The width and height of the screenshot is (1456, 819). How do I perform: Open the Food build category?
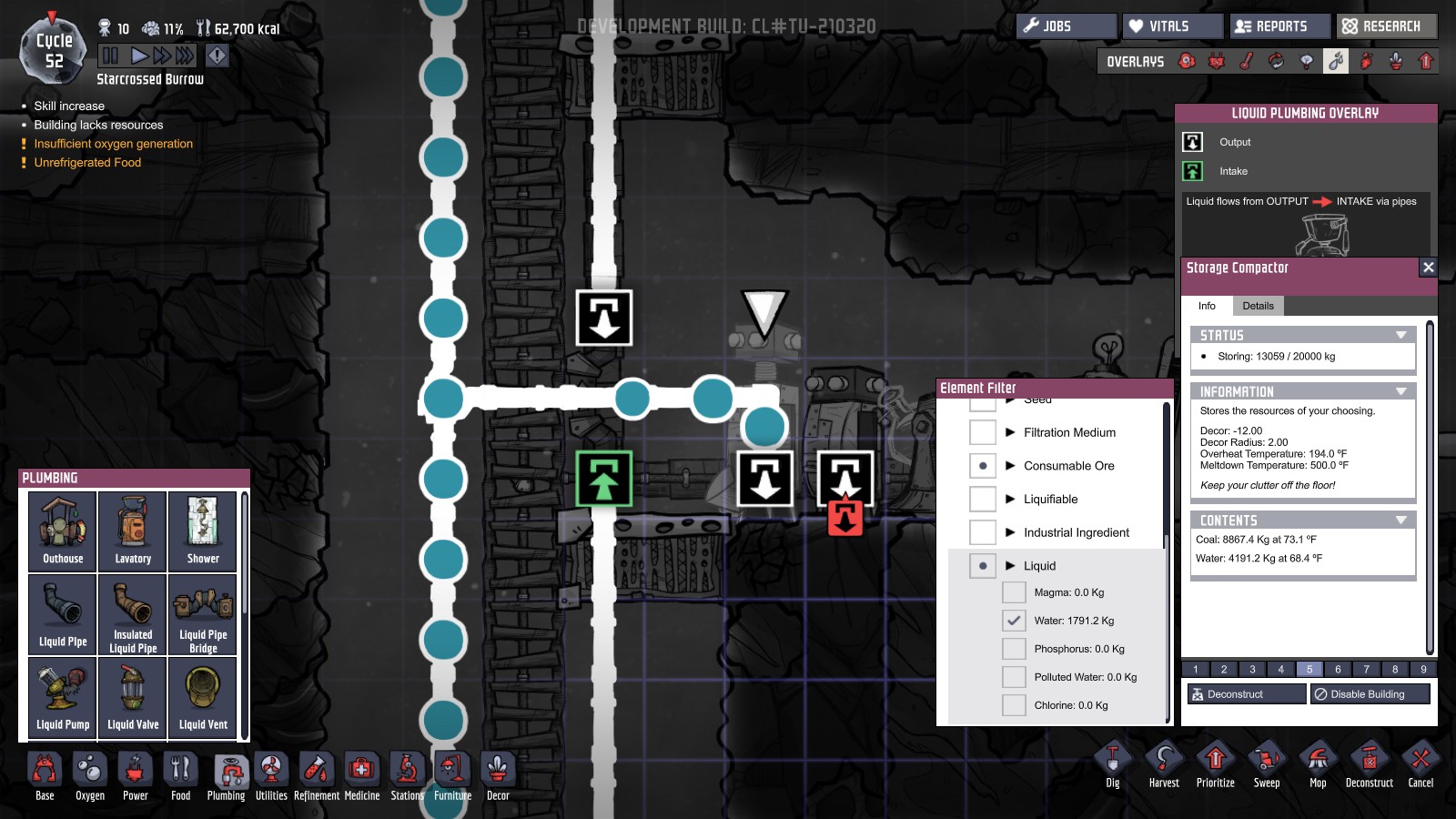[x=181, y=776]
